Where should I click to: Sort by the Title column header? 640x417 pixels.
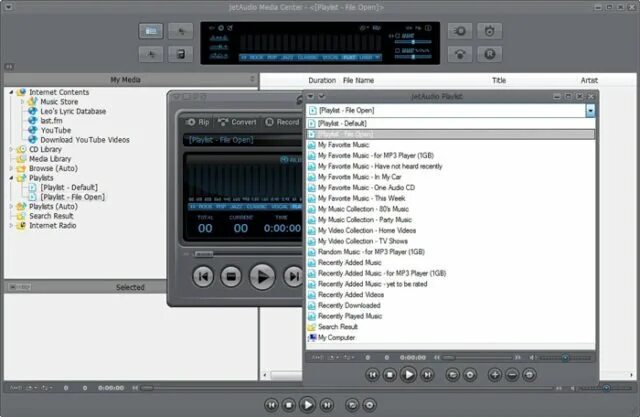click(499, 80)
